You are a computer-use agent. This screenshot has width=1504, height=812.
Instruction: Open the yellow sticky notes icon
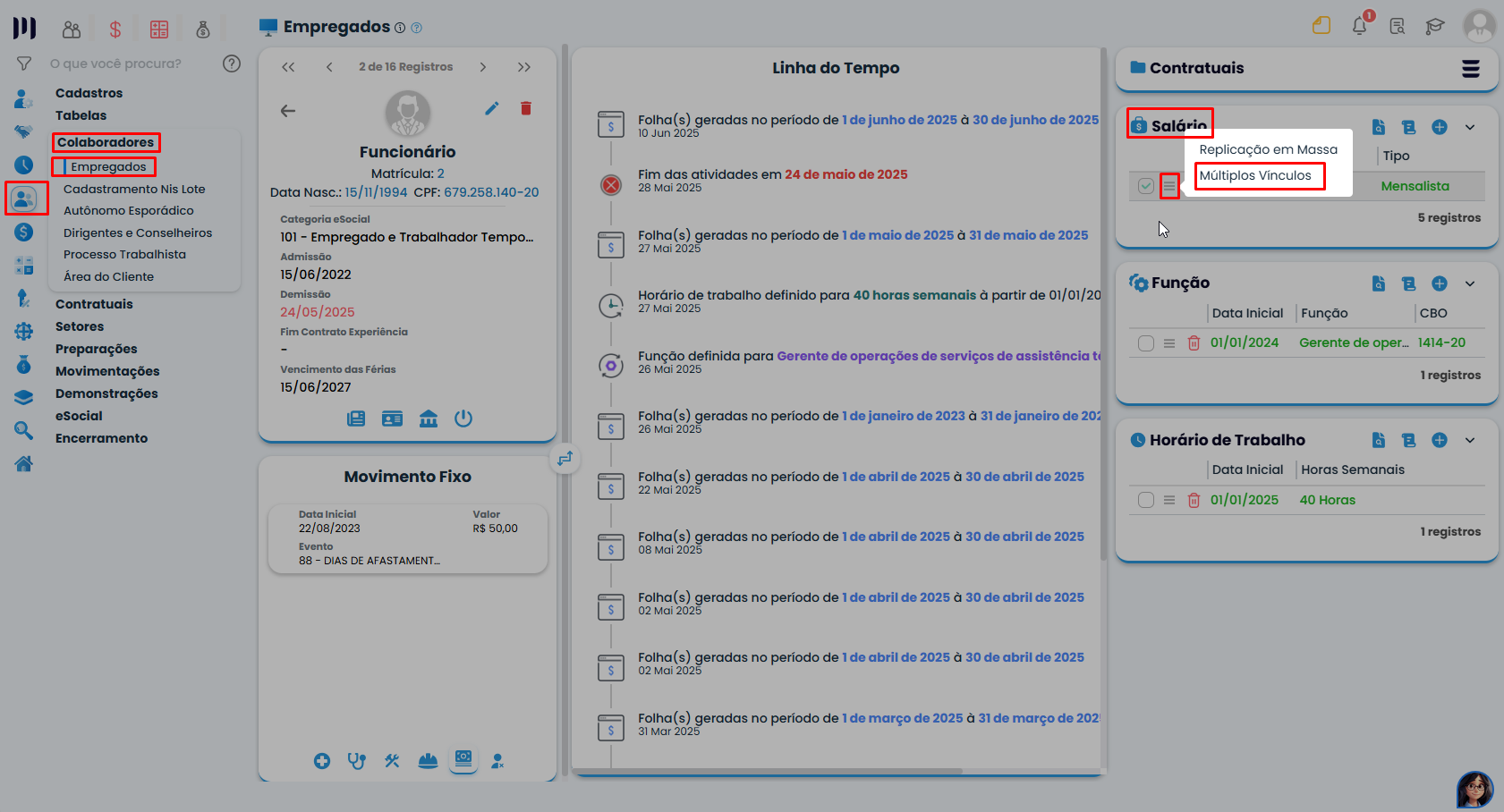(x=1321, y=25)
